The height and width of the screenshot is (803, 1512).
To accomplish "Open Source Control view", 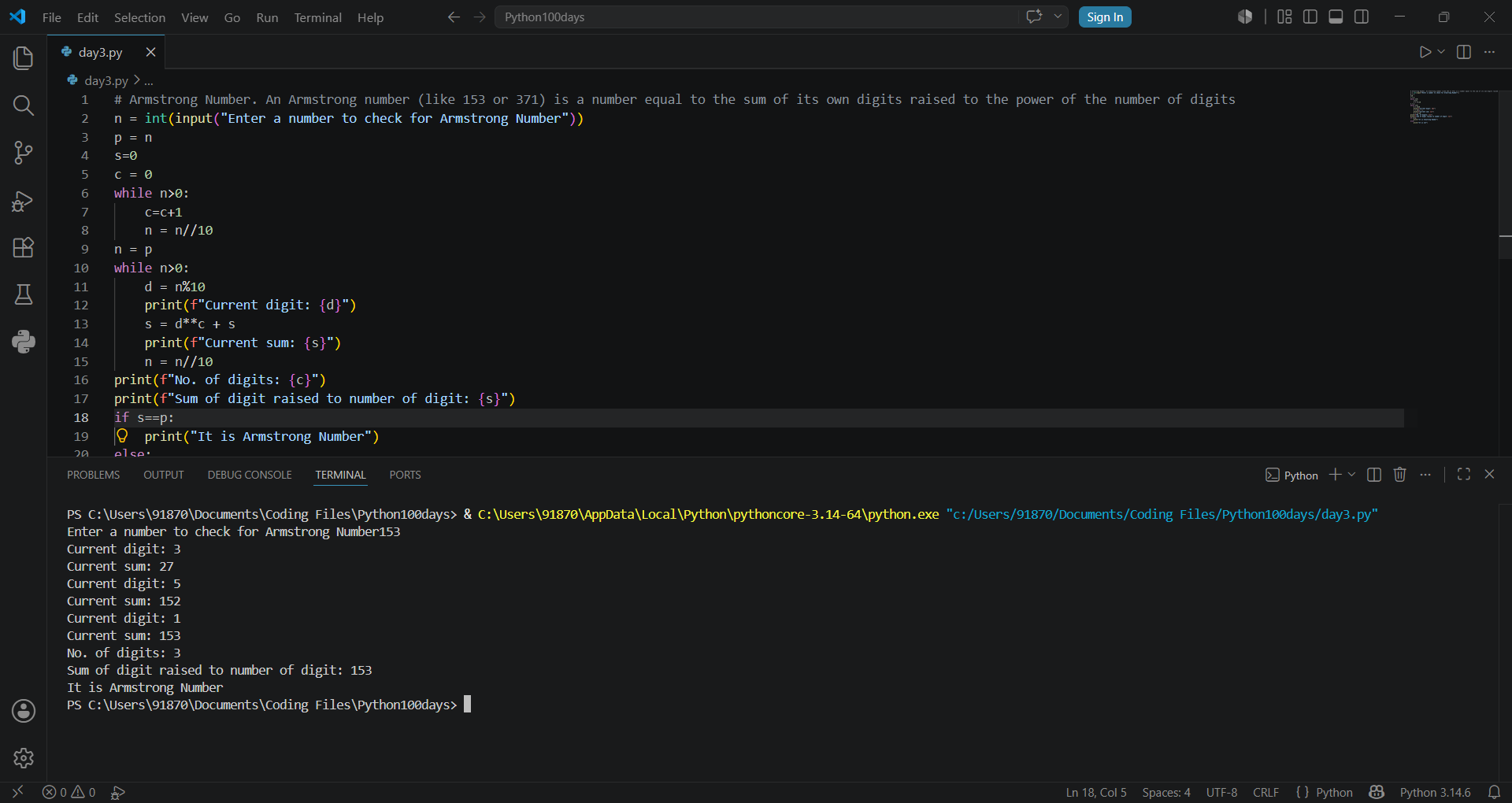I will [24, 153].
